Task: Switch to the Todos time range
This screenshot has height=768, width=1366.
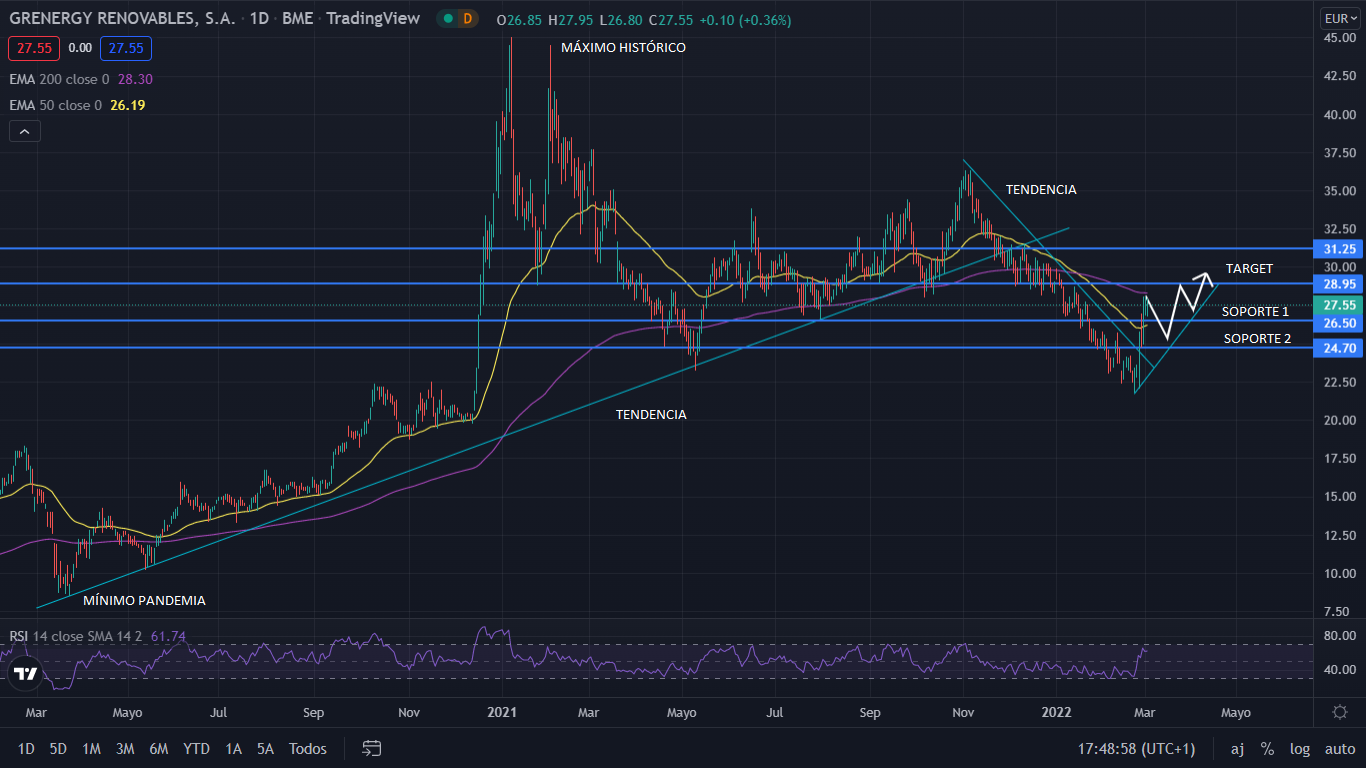Action: 308,748
